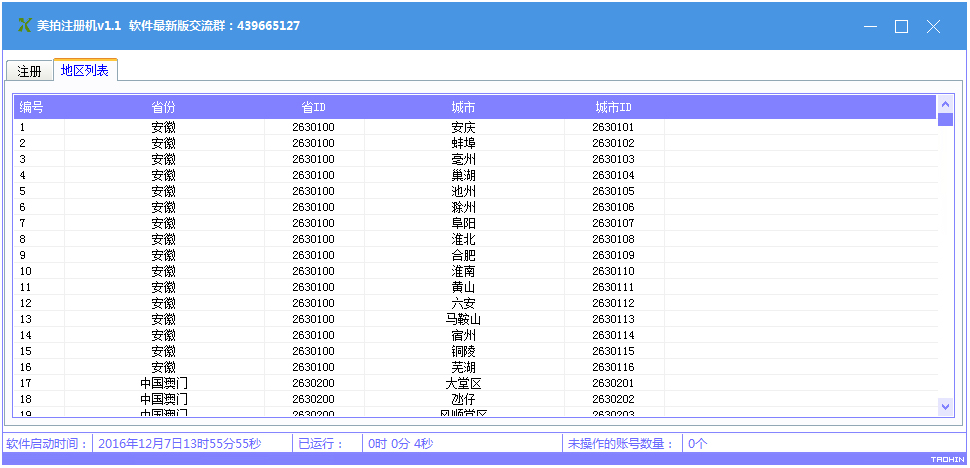
Task: Click the 未操作的账号数量 status label
Action: [621, 444]
